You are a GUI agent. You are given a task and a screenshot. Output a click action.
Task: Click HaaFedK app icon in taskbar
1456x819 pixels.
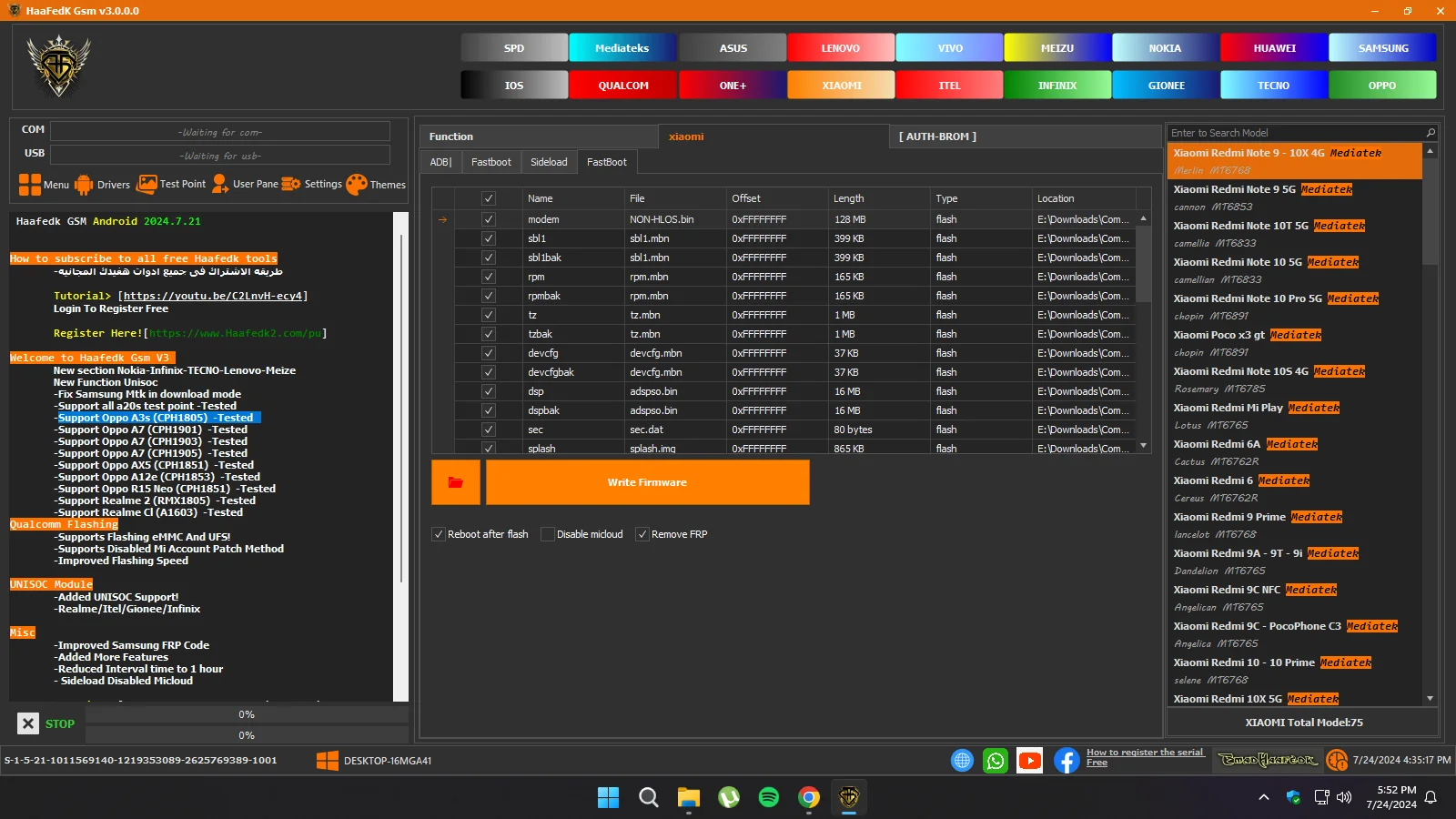click(x=849, y=798)
